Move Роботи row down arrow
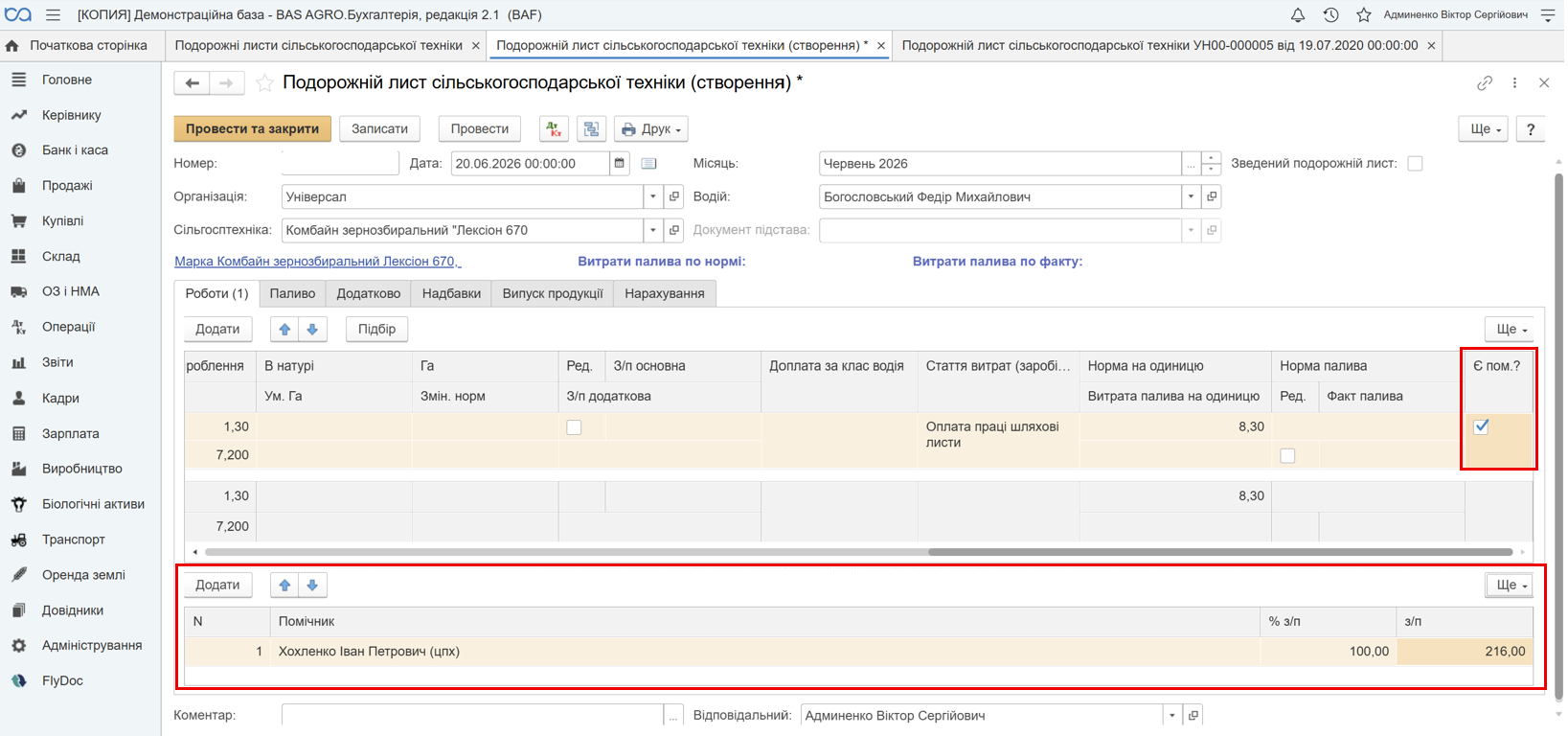Screen dimensions: 1568x736 point(312,329)
